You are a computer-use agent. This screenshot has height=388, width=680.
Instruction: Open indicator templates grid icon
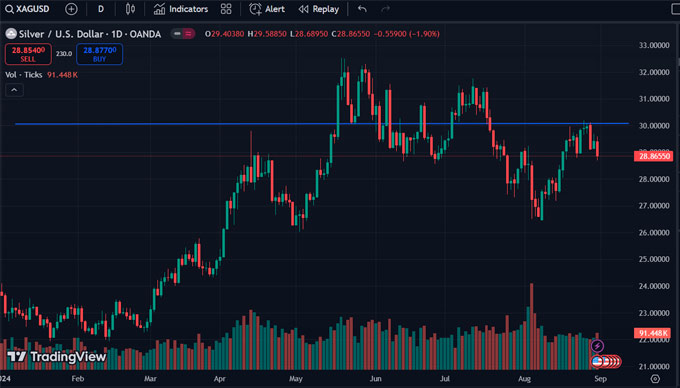tap(226, 9)
